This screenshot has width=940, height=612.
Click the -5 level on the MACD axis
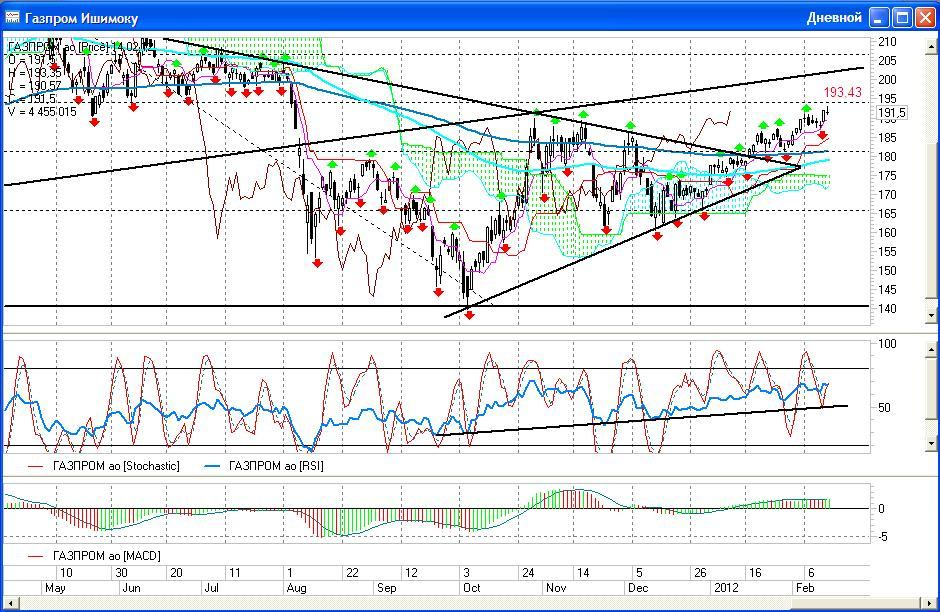click(x=883, y=537)
